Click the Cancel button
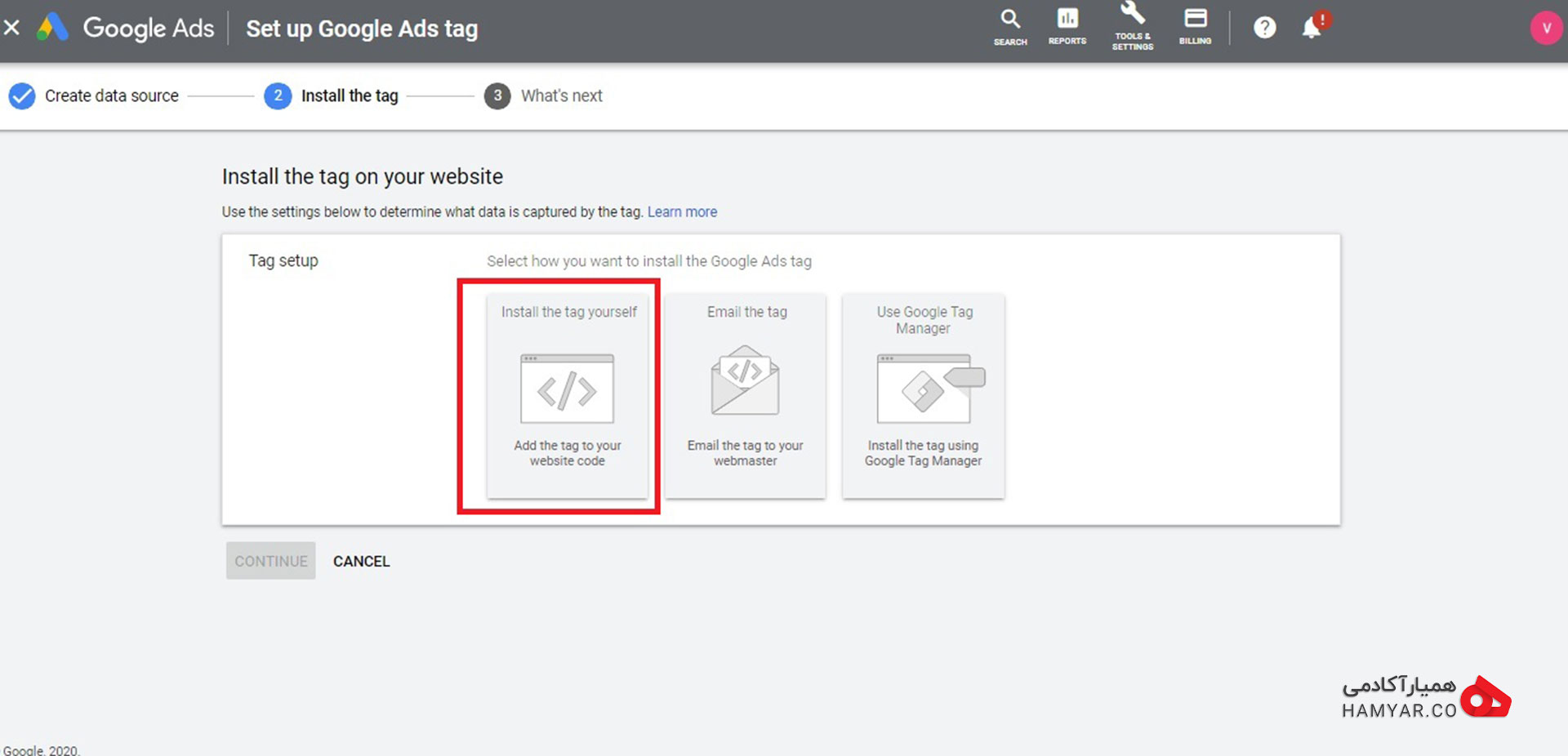 point(362,561)
